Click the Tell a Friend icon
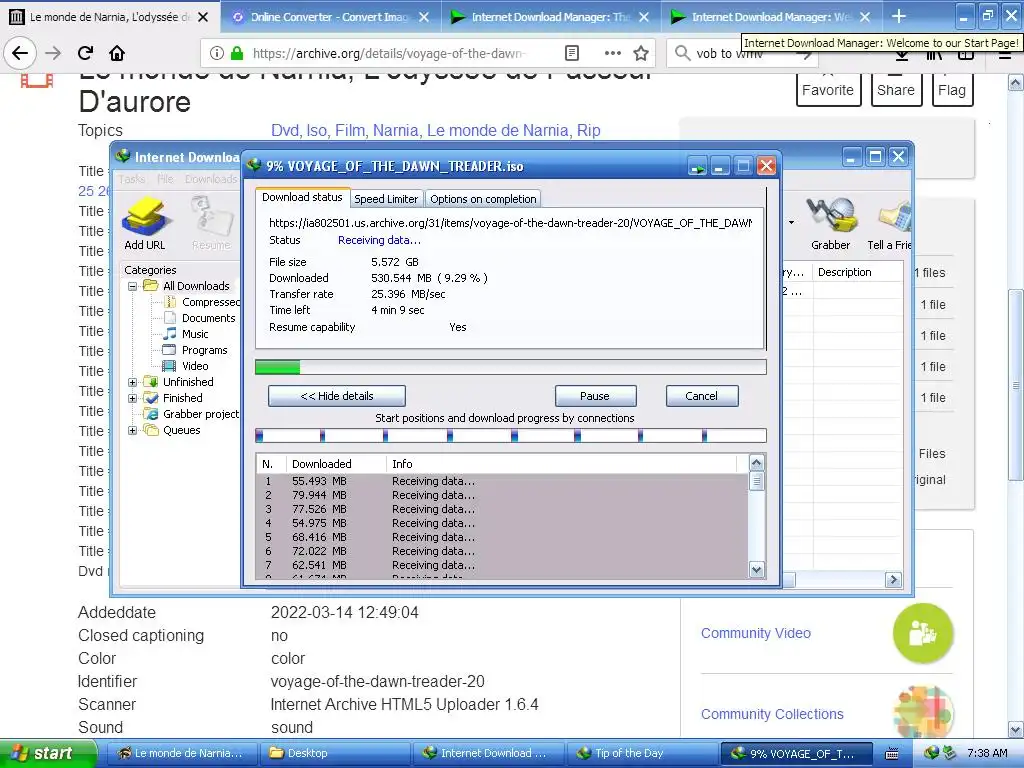Image resolution: width=1024 pixels, height=768 pixels. 889,224
